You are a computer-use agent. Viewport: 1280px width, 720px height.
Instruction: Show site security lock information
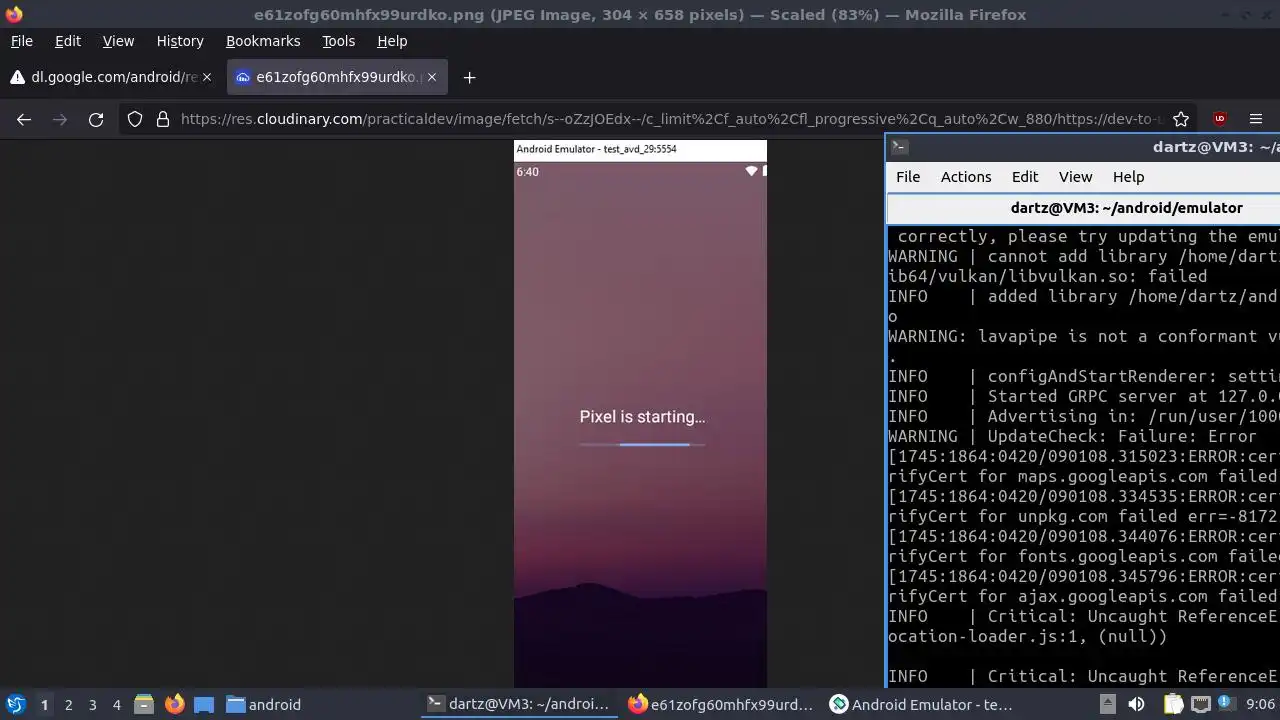point(163,119)
